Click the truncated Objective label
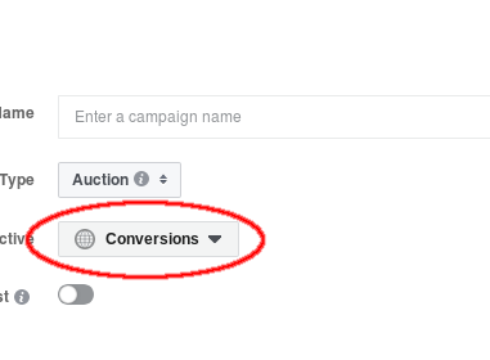Viewport: 490px width, 360px height. click(x=17, y=239)
